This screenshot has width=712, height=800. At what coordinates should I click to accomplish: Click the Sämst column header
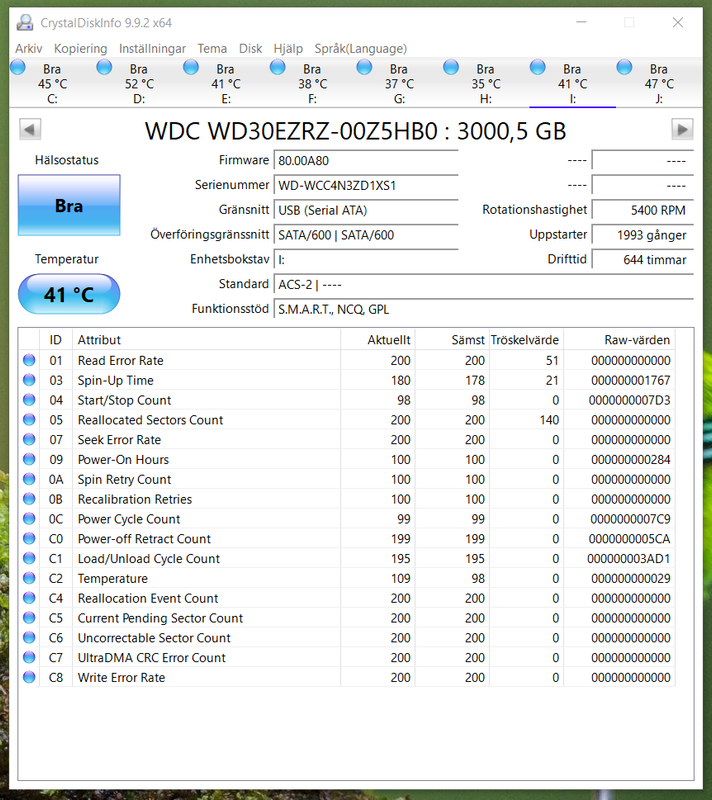pyautogui.click(x=452, y=340)
